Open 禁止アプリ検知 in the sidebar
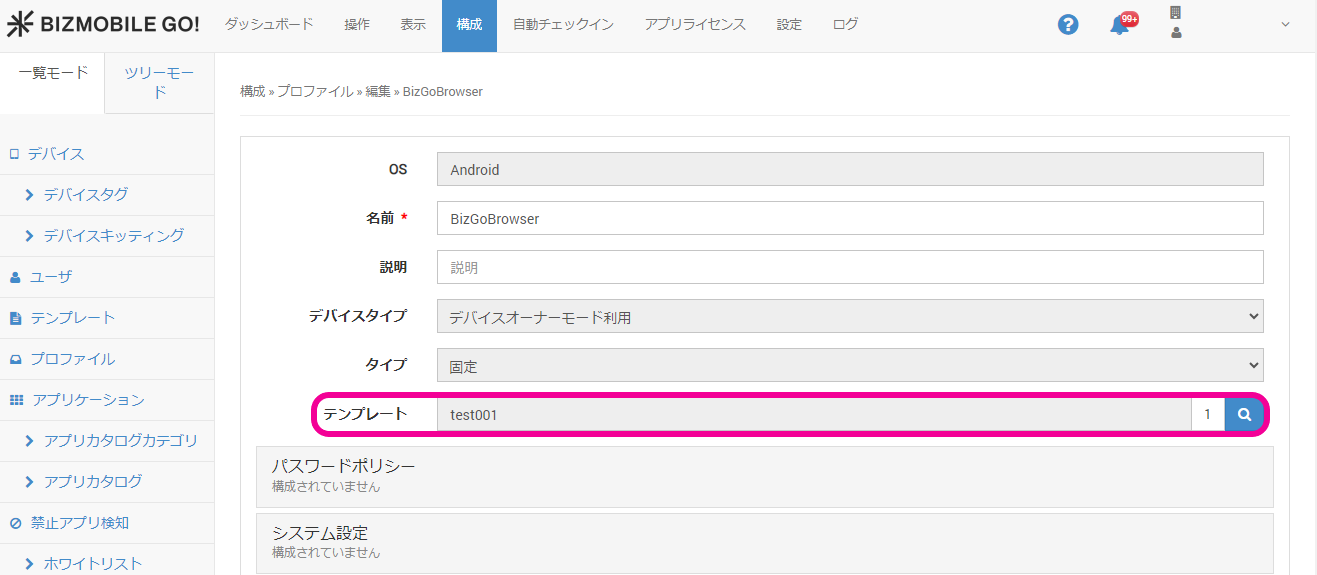 tap(79, 523)
